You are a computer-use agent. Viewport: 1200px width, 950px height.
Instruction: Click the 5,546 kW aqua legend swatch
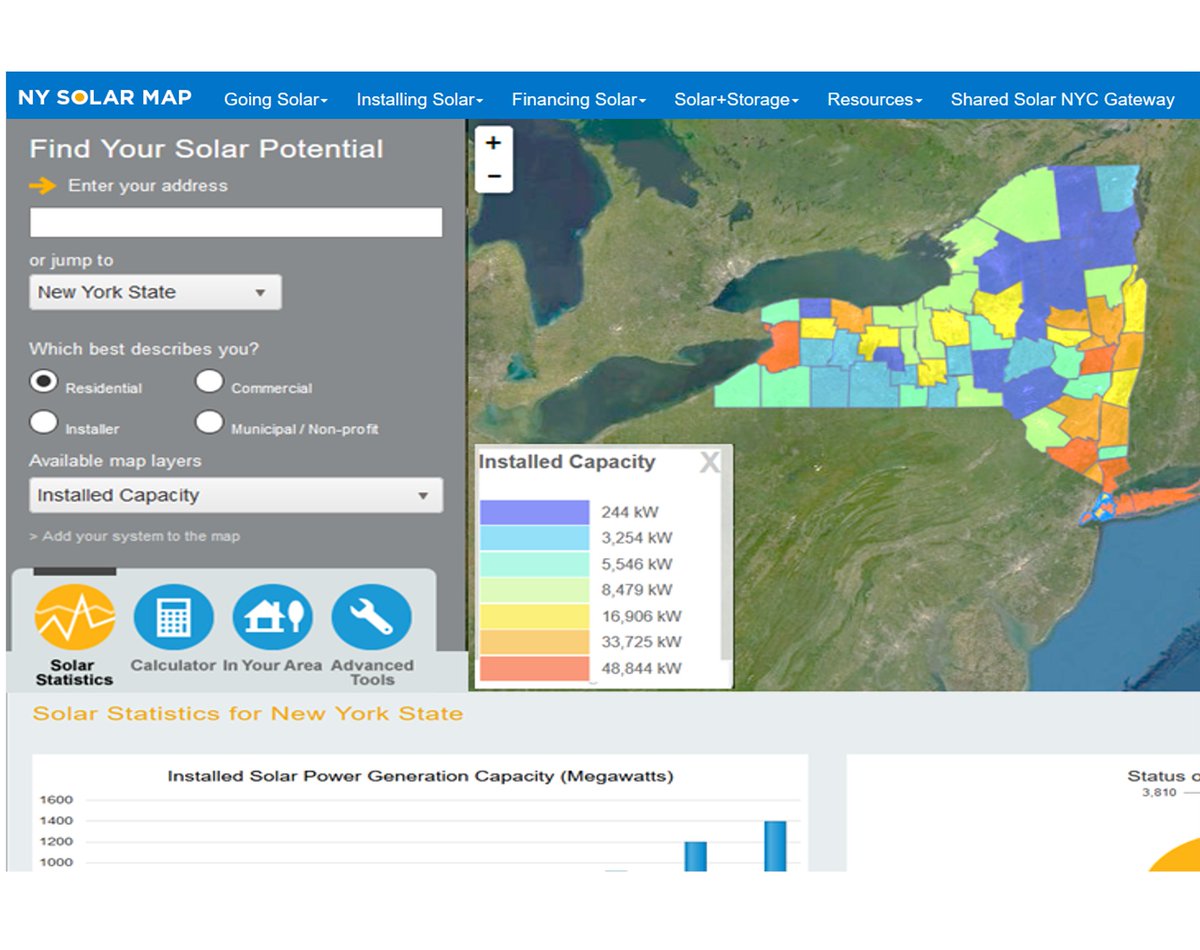(535, 564)
